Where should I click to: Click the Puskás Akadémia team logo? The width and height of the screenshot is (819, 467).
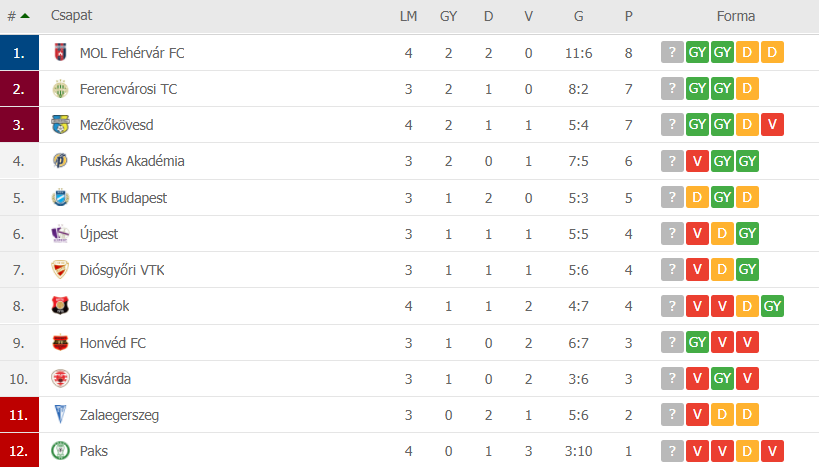(61, 161)
